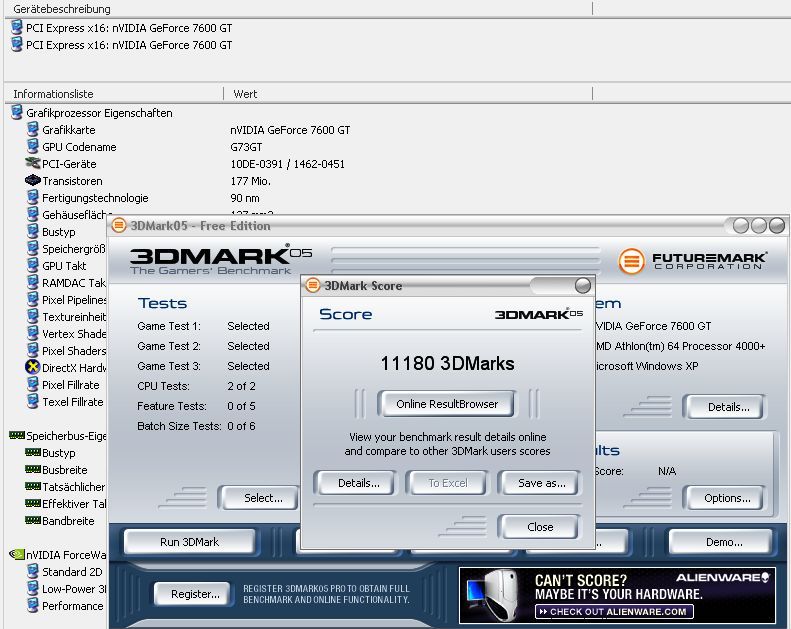Click the GPU Codename row icon

point(33,146)
